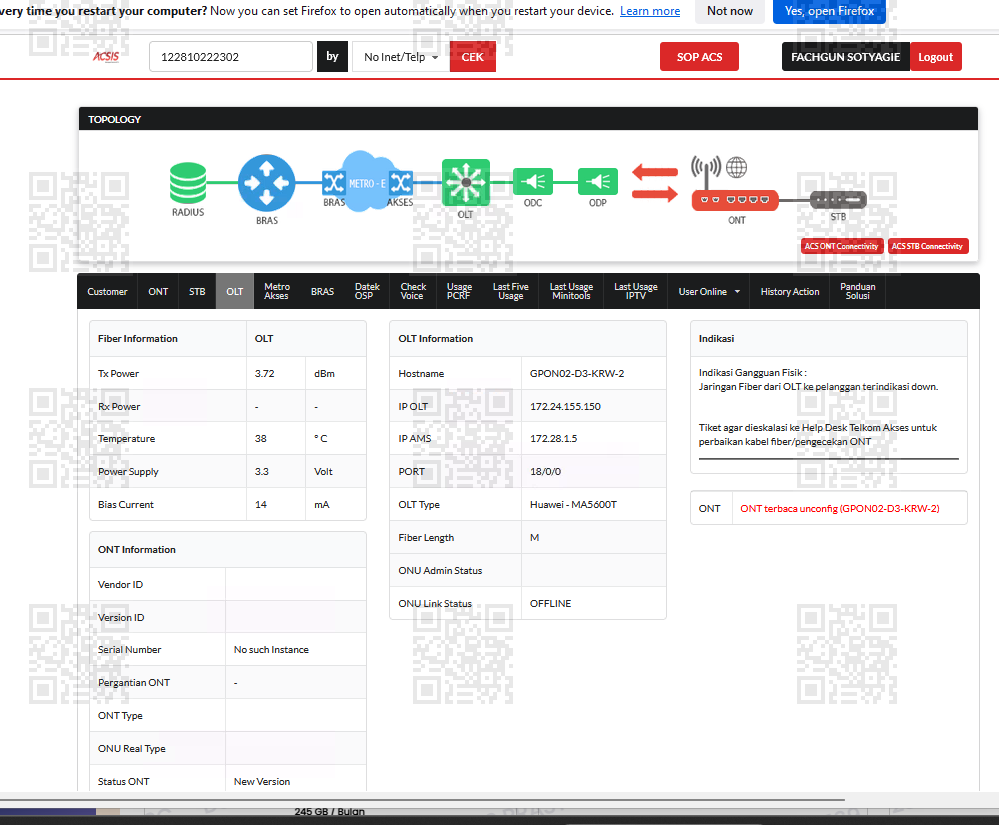Switch to the STB tab
The image size is (999, 825).
197,291
